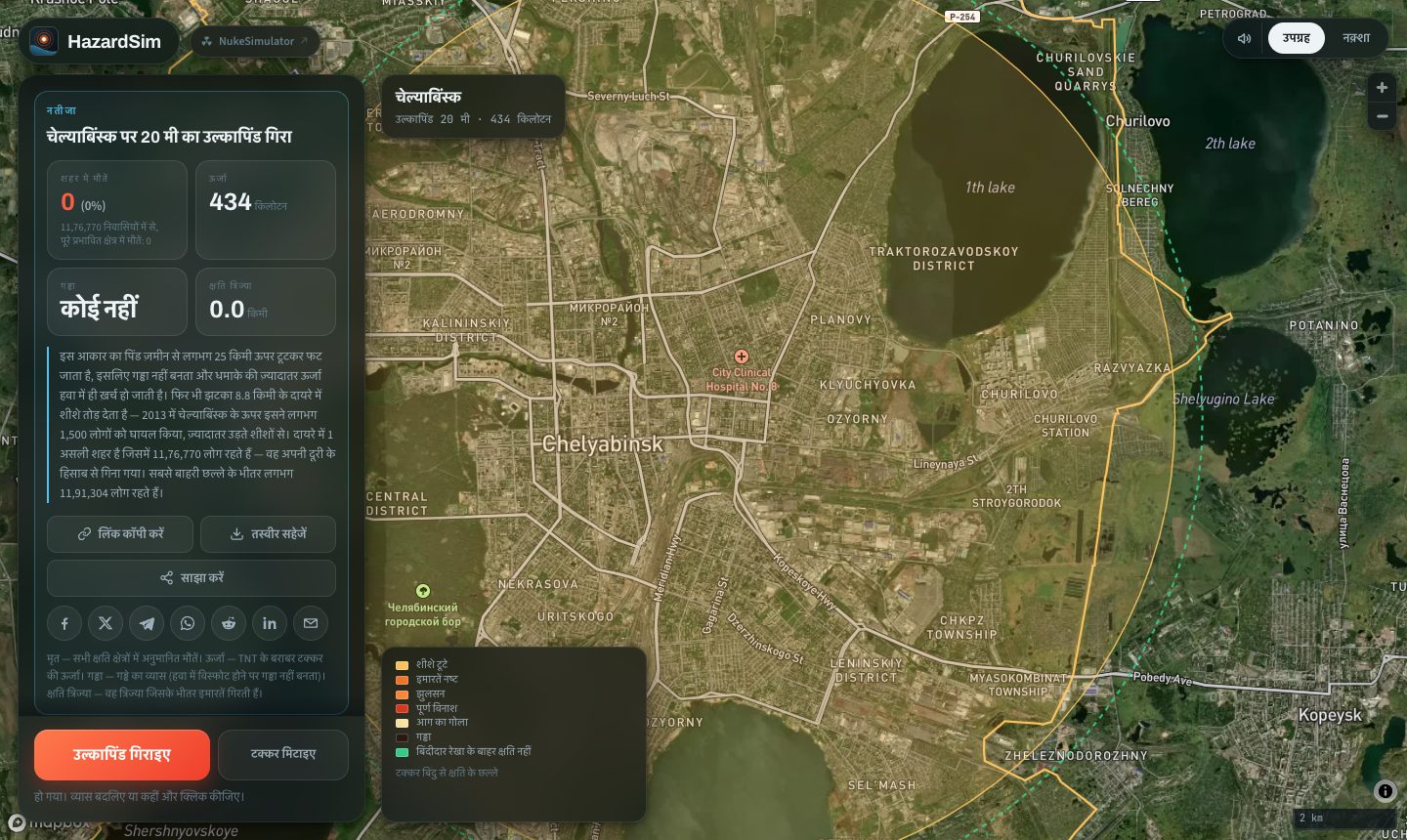Zoom in with the plus button
This screenshot has width=1407, height=840.
(x=1382, y=87)
